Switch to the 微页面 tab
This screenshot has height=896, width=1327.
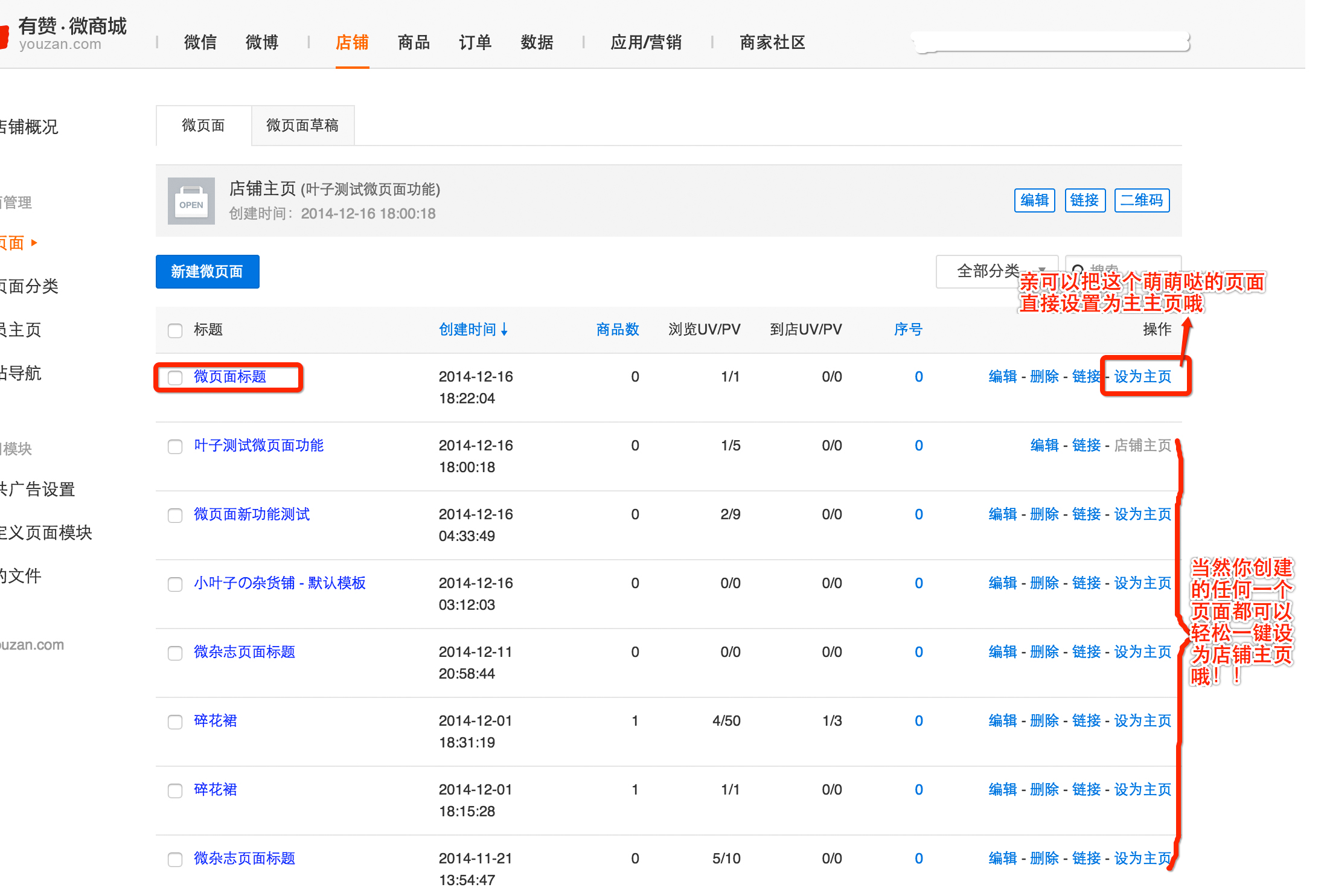[203, 125]
